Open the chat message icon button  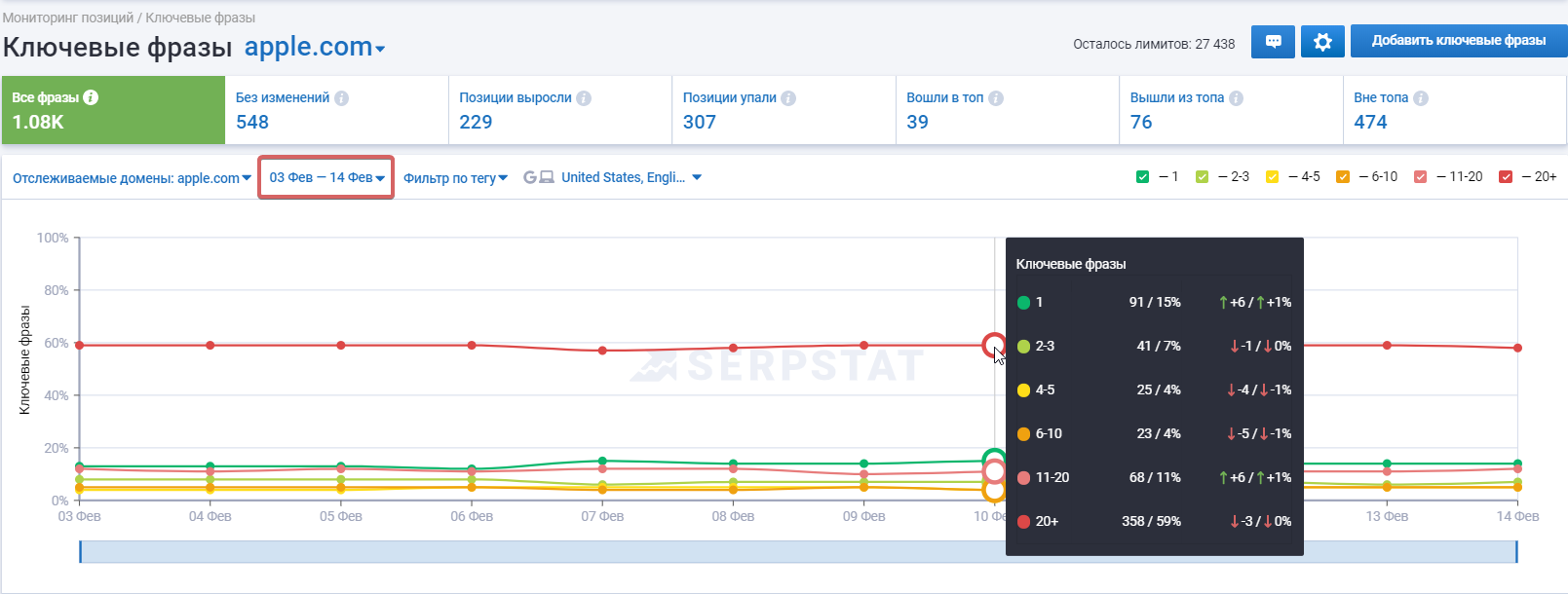[1273, 42]
